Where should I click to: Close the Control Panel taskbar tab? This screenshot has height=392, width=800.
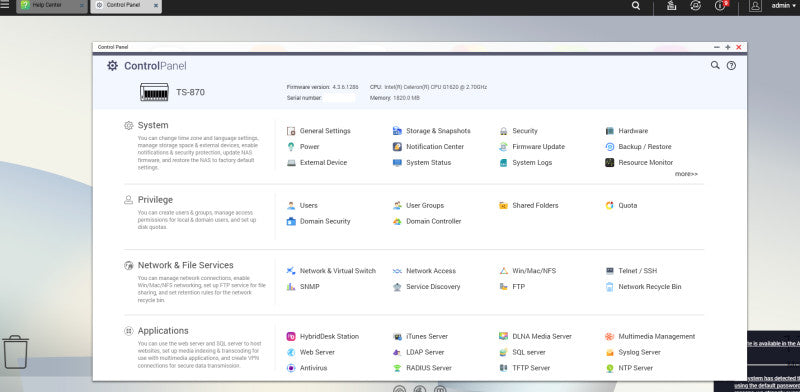[x=156, y=6]
